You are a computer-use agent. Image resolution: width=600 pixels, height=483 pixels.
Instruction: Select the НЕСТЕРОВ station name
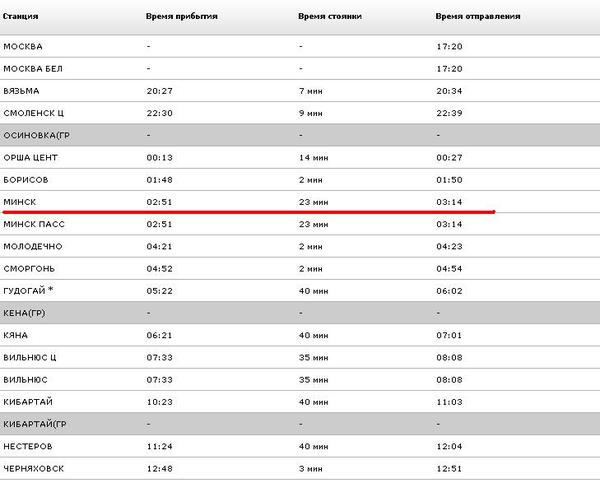[x=26, y=446]
